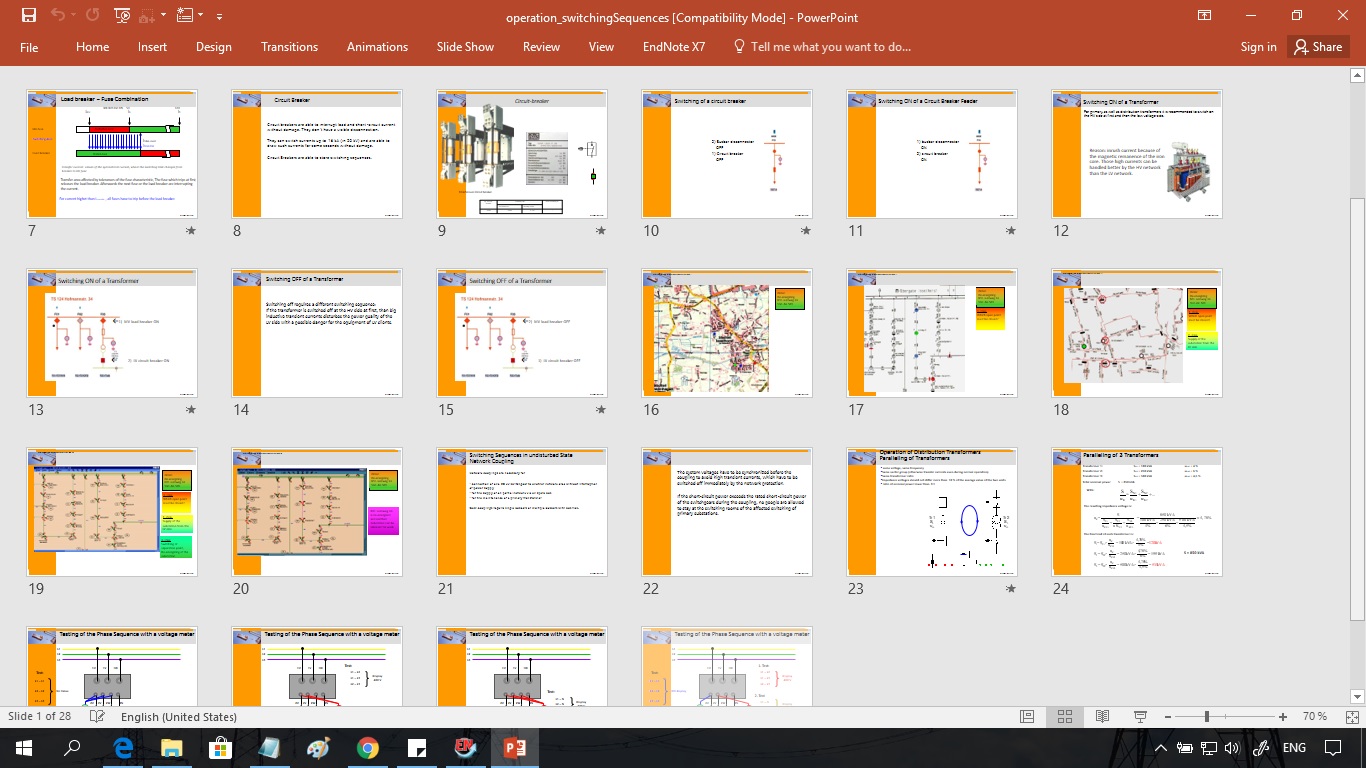Open the Customize Quick Access Toolbar menu
This screenshot has width=1366, height=768.
[219, 16]
